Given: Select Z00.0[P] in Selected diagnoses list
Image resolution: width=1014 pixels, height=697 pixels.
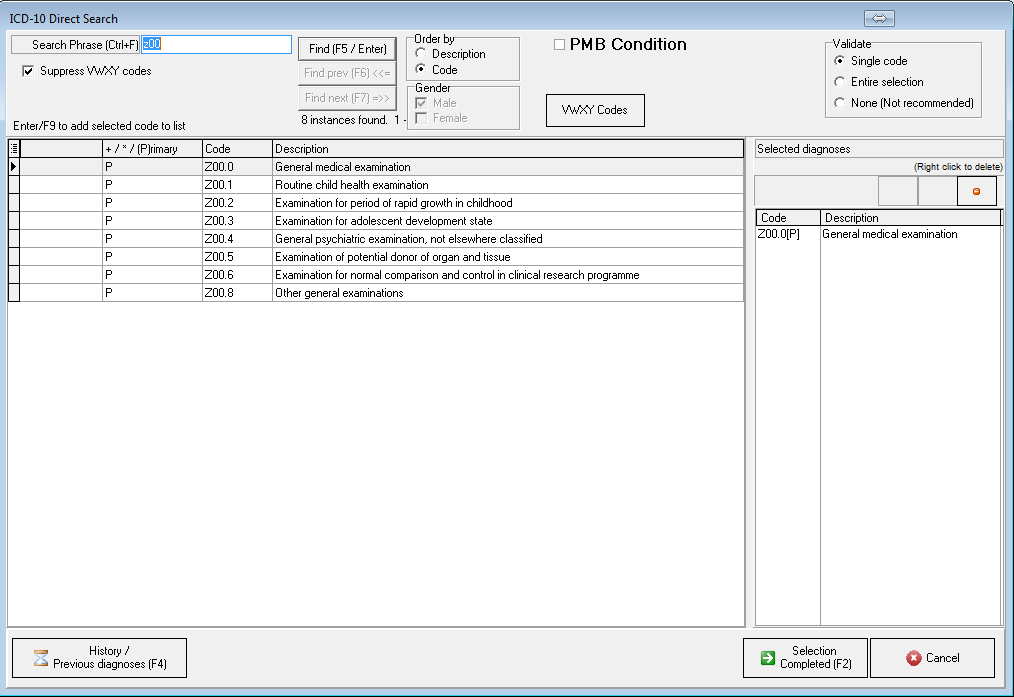Looking at the screenshot, I should (787, 235).
